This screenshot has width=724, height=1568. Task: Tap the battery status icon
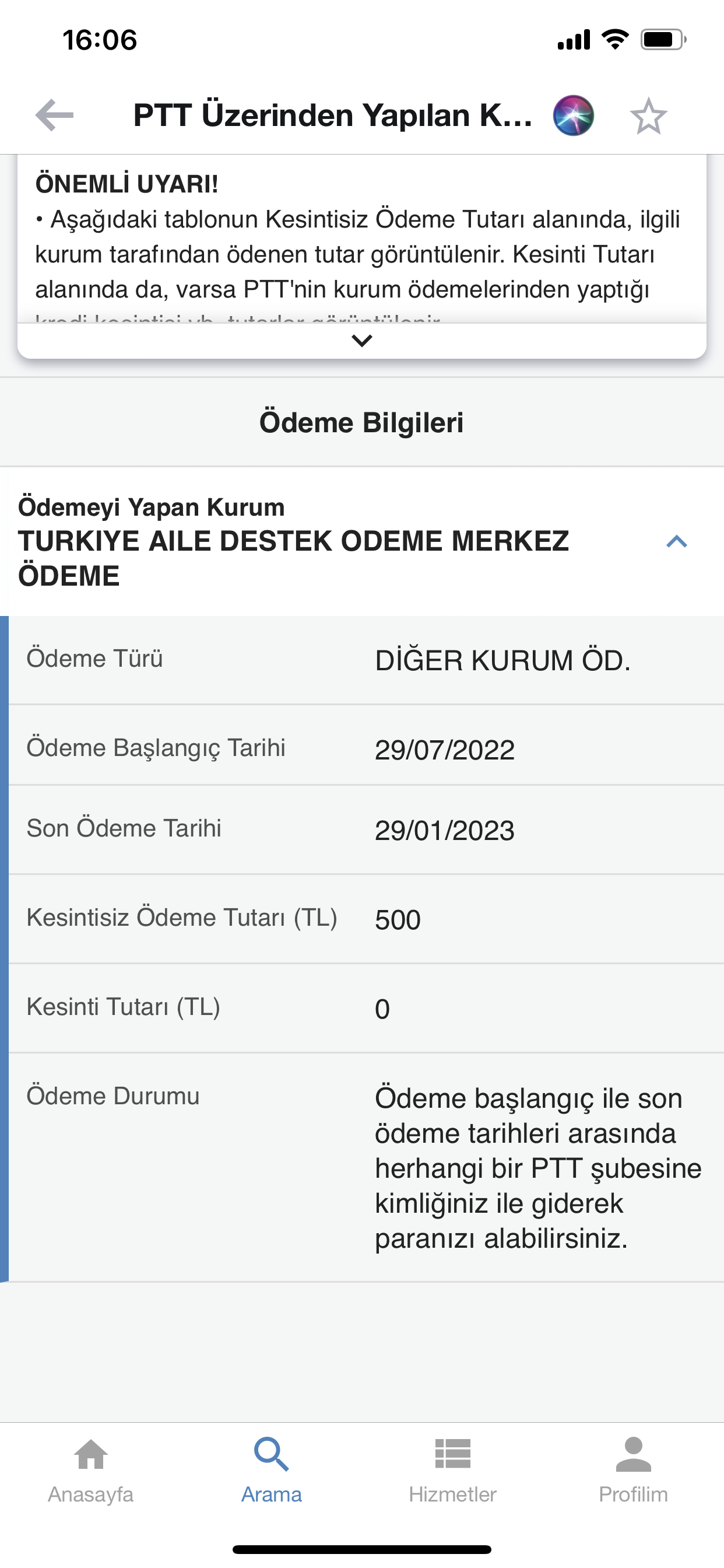coord(663,40)
